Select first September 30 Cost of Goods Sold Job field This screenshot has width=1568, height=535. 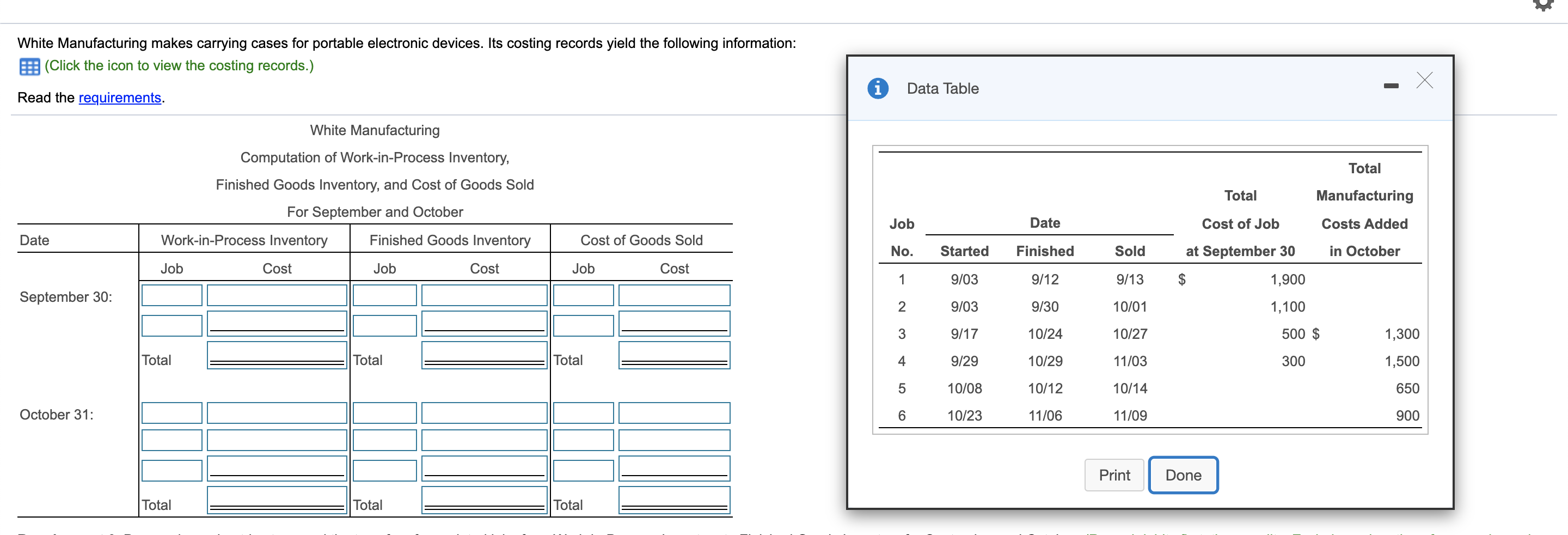pos(583,295)
